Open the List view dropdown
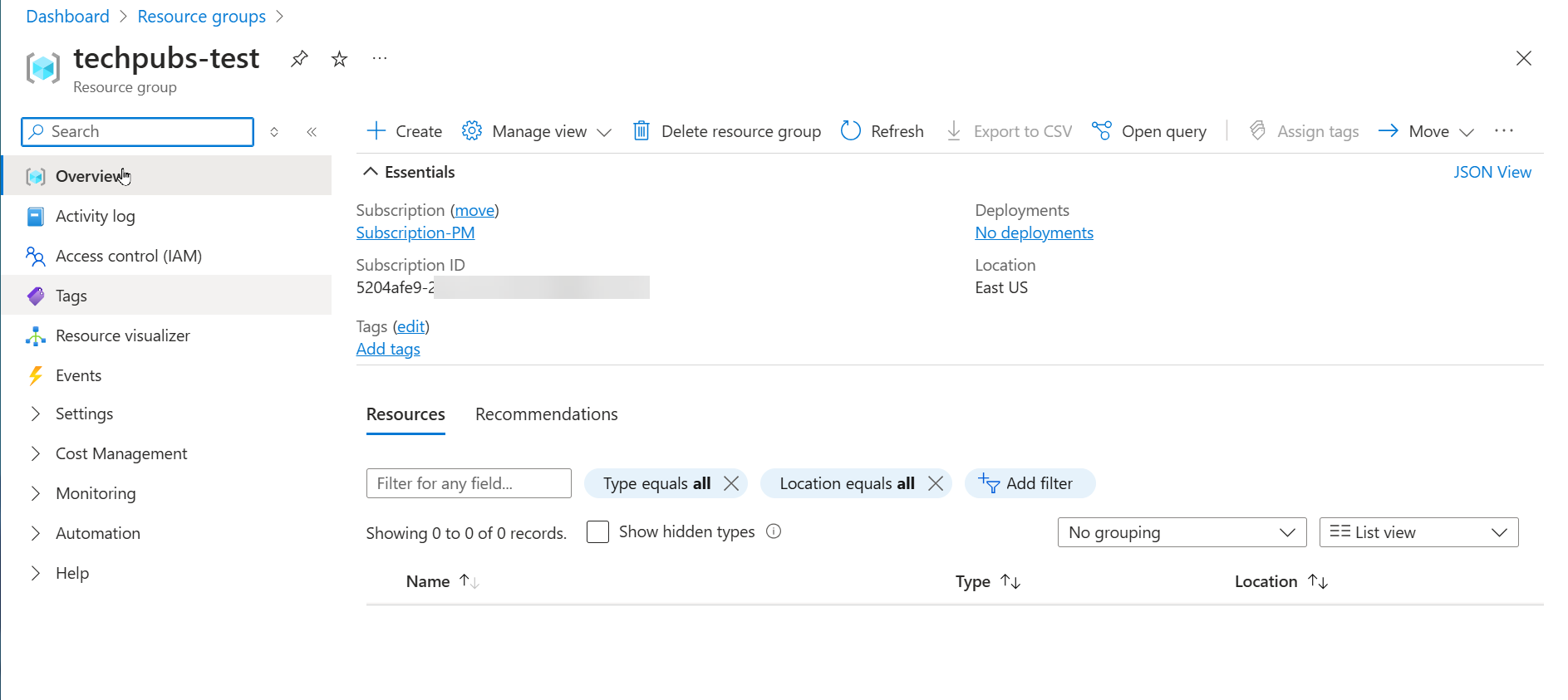This screenshot has width=1568, height=700. pyautogui.click(x=1418, y=532)
